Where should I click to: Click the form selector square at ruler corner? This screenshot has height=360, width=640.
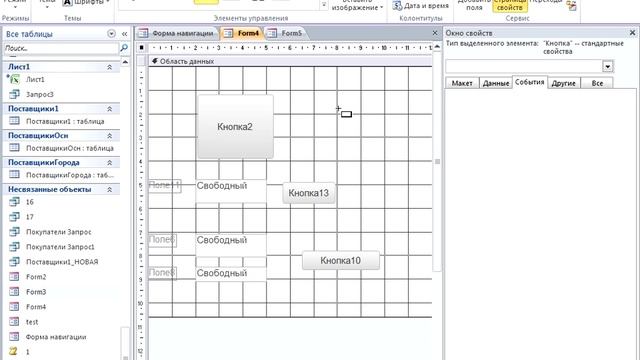click(x=141, y=48)
